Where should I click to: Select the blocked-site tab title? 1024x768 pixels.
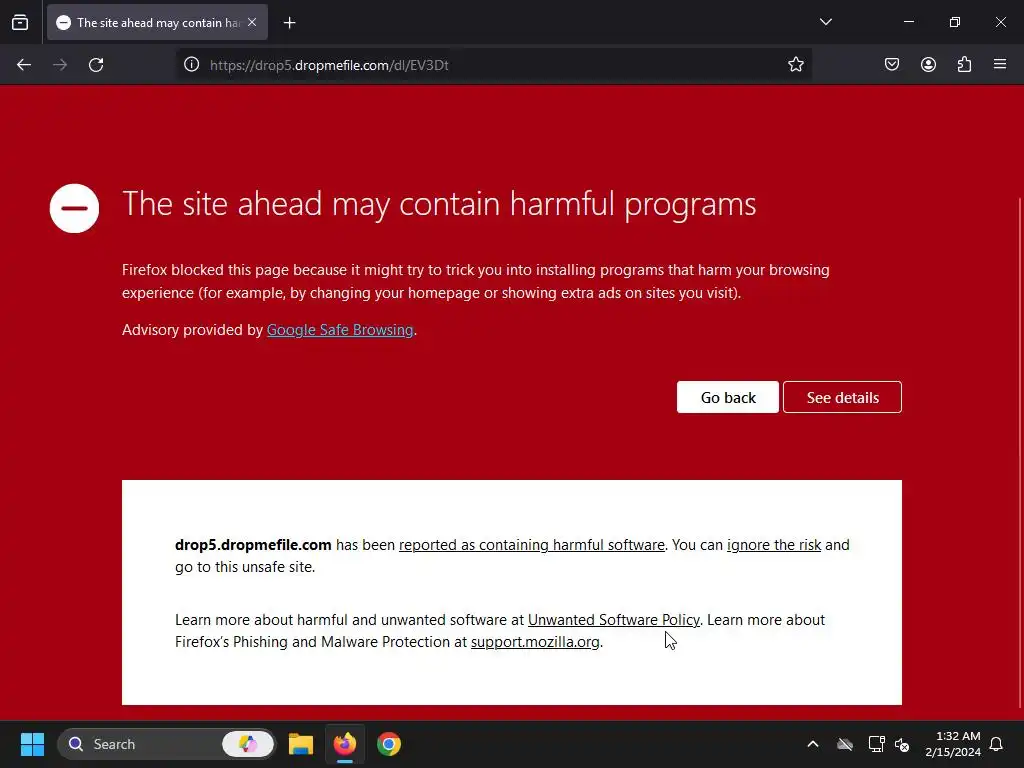(x=159, y=23)
